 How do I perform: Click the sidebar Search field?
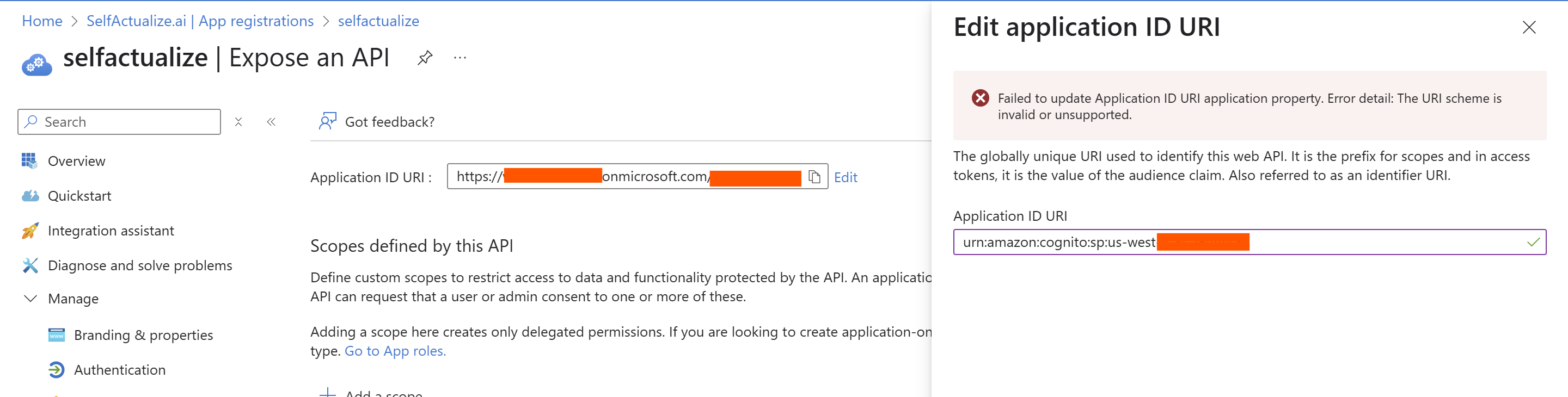tap(119, 122)
